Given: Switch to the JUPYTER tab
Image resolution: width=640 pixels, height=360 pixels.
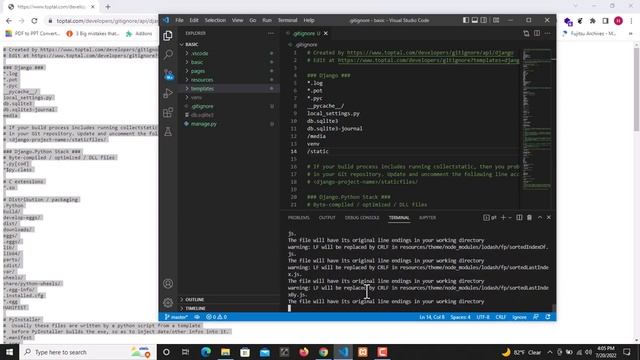Looking at the screenshot, I should (x=427, y=218).
